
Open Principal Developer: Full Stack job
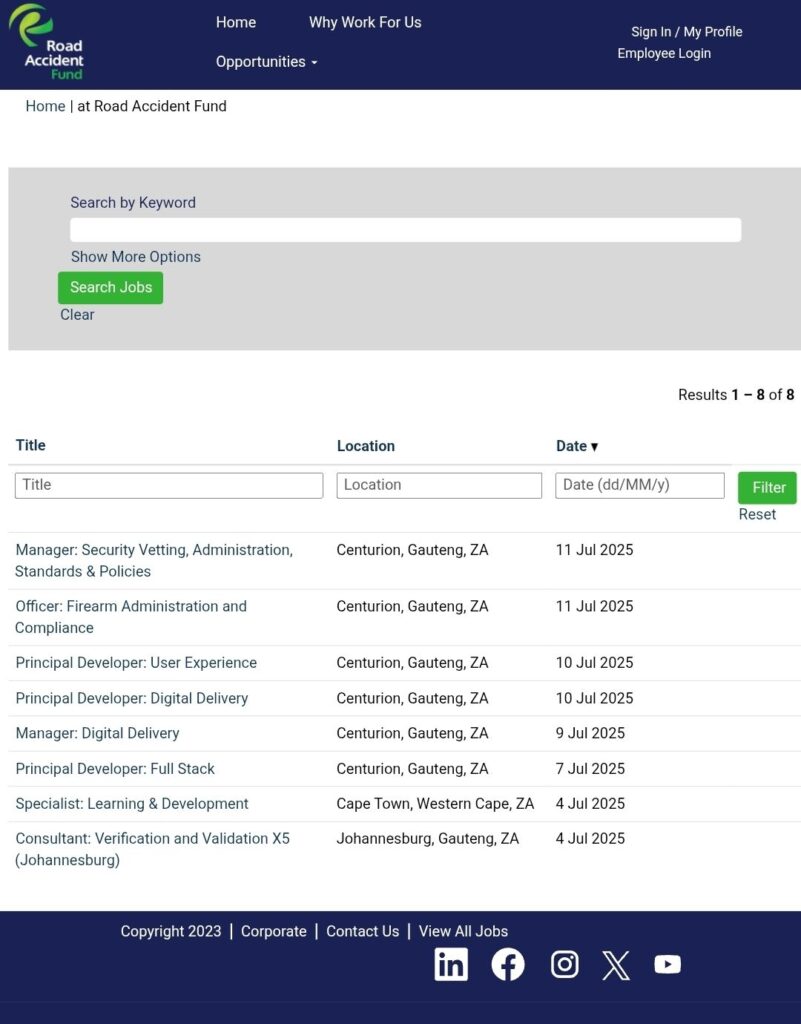(x=115, y=769)
